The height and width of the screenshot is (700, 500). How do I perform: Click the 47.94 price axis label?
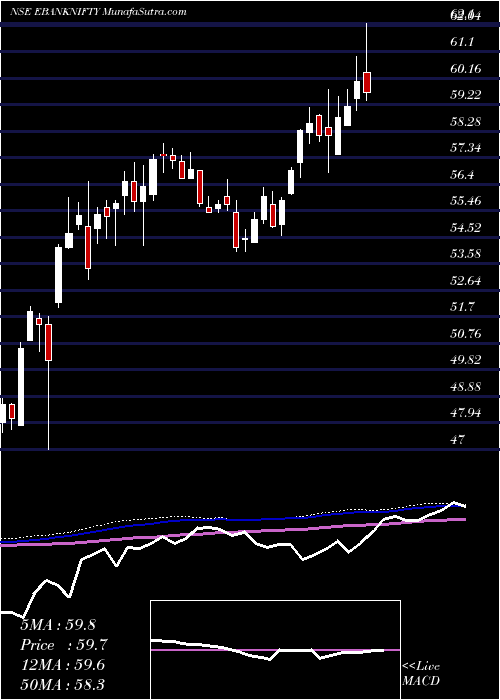coord(465,413)
